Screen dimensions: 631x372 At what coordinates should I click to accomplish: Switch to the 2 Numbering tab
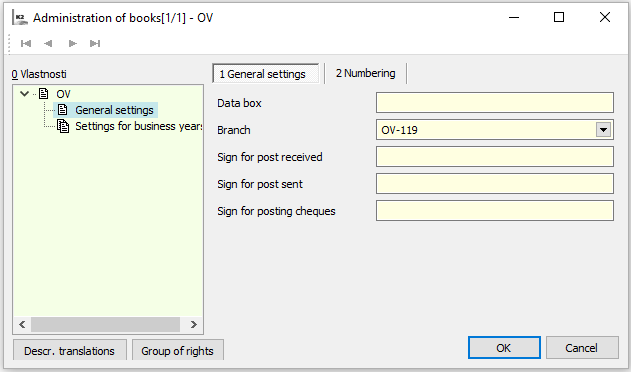tap(365, 73)
